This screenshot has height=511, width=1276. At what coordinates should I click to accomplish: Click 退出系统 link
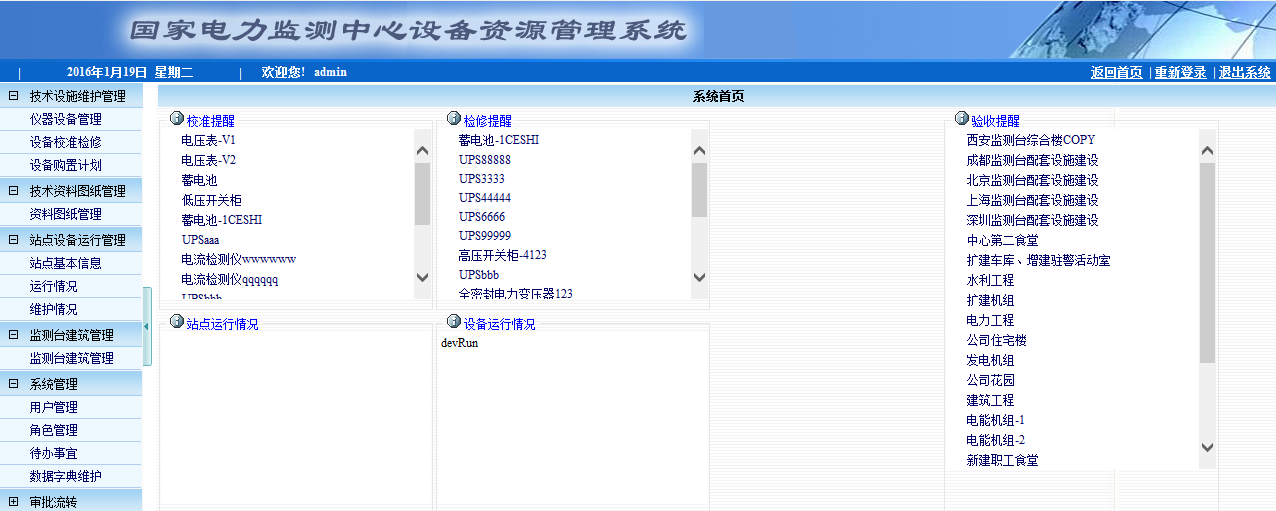(1245, 72)
